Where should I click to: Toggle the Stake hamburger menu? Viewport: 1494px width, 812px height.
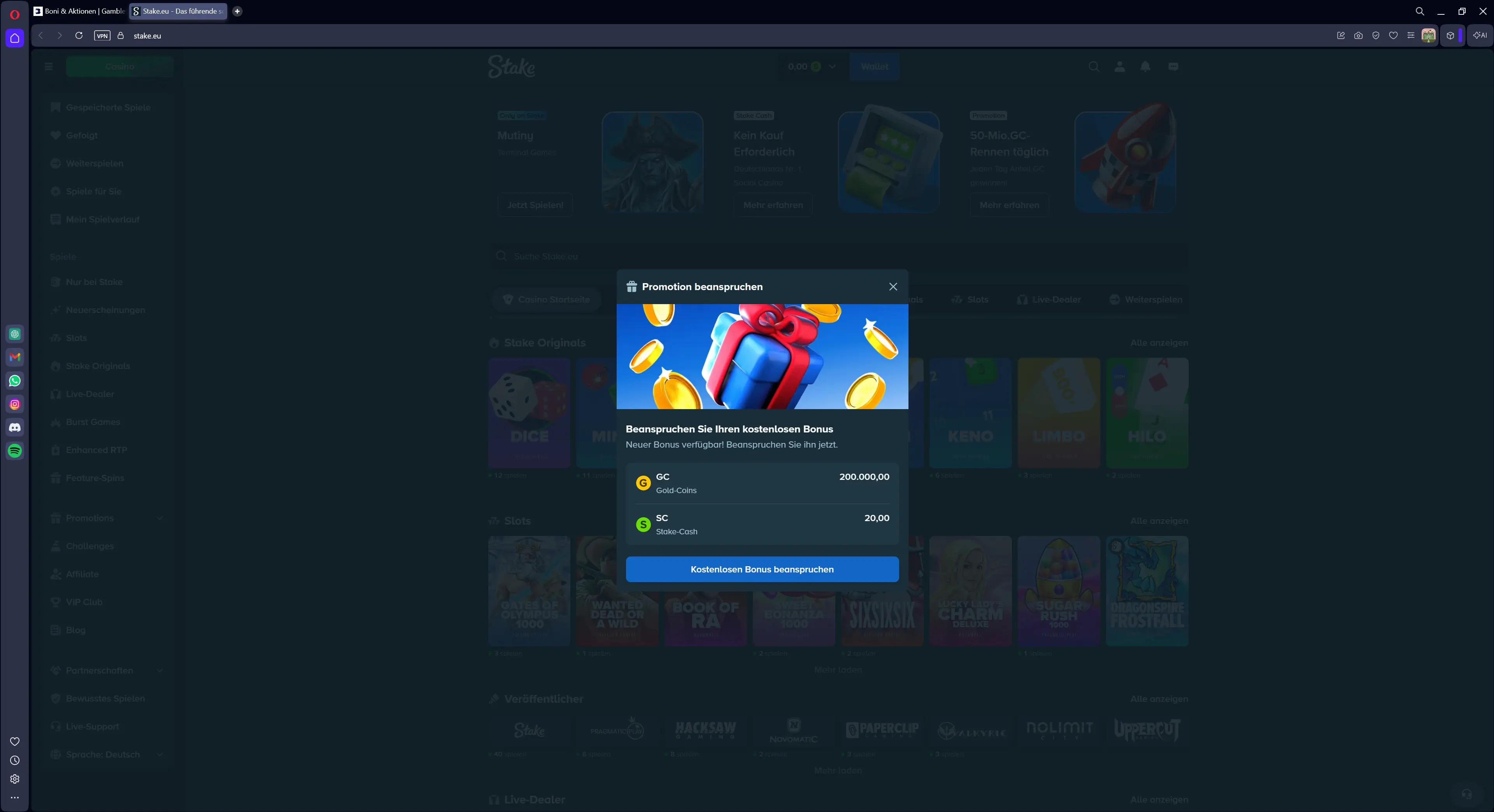[x=49, y=66]
